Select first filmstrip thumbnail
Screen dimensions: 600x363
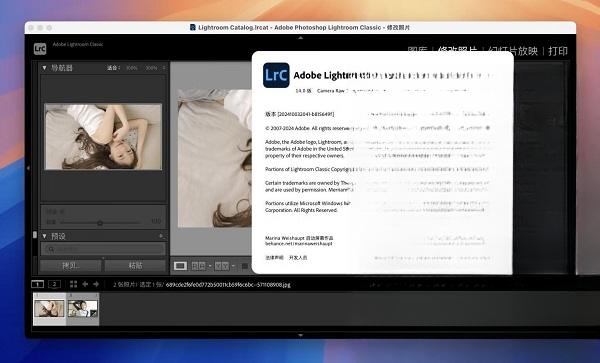pos(49,309)
